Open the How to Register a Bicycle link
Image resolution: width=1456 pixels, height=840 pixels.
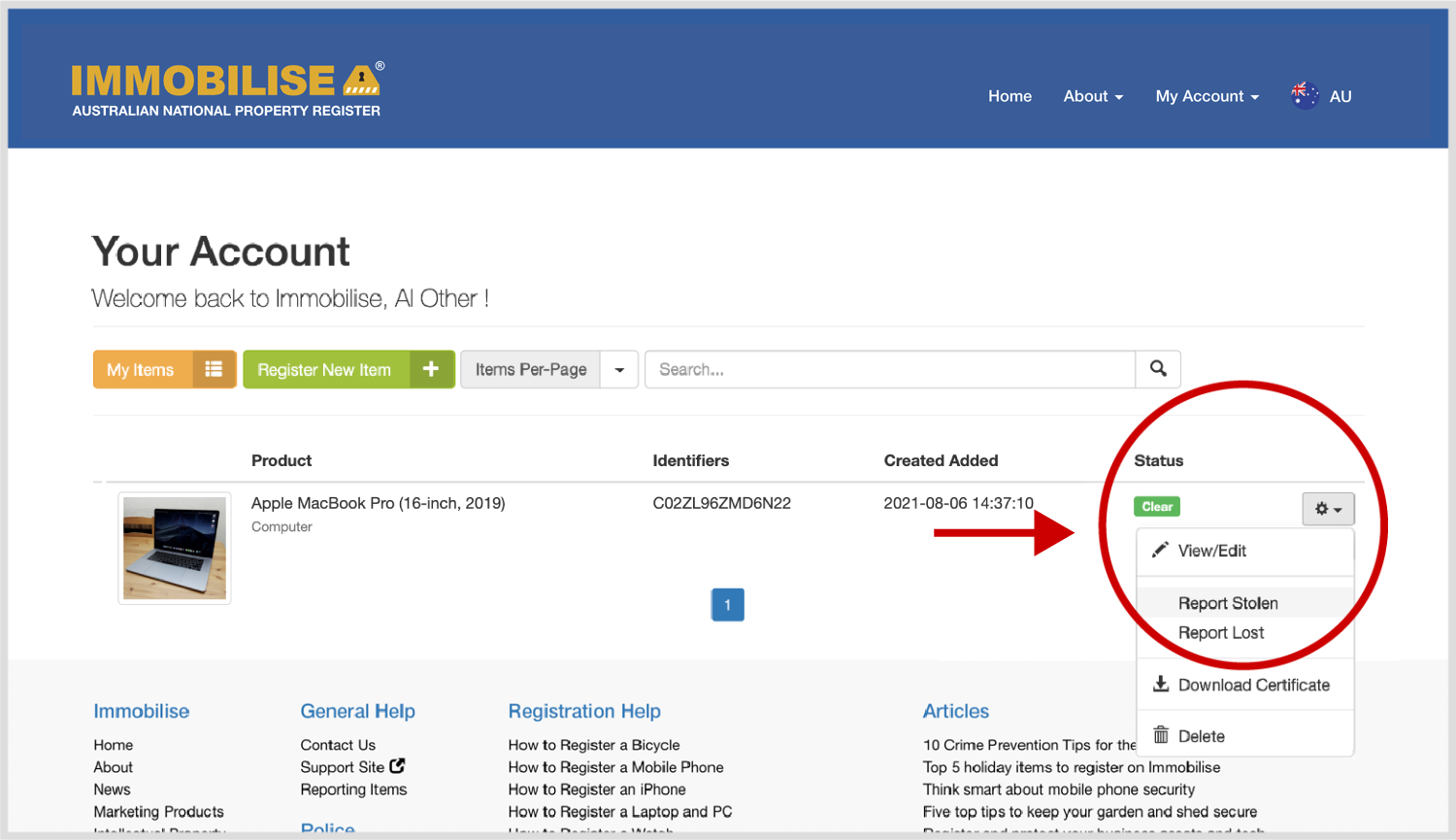coord(593,745)
